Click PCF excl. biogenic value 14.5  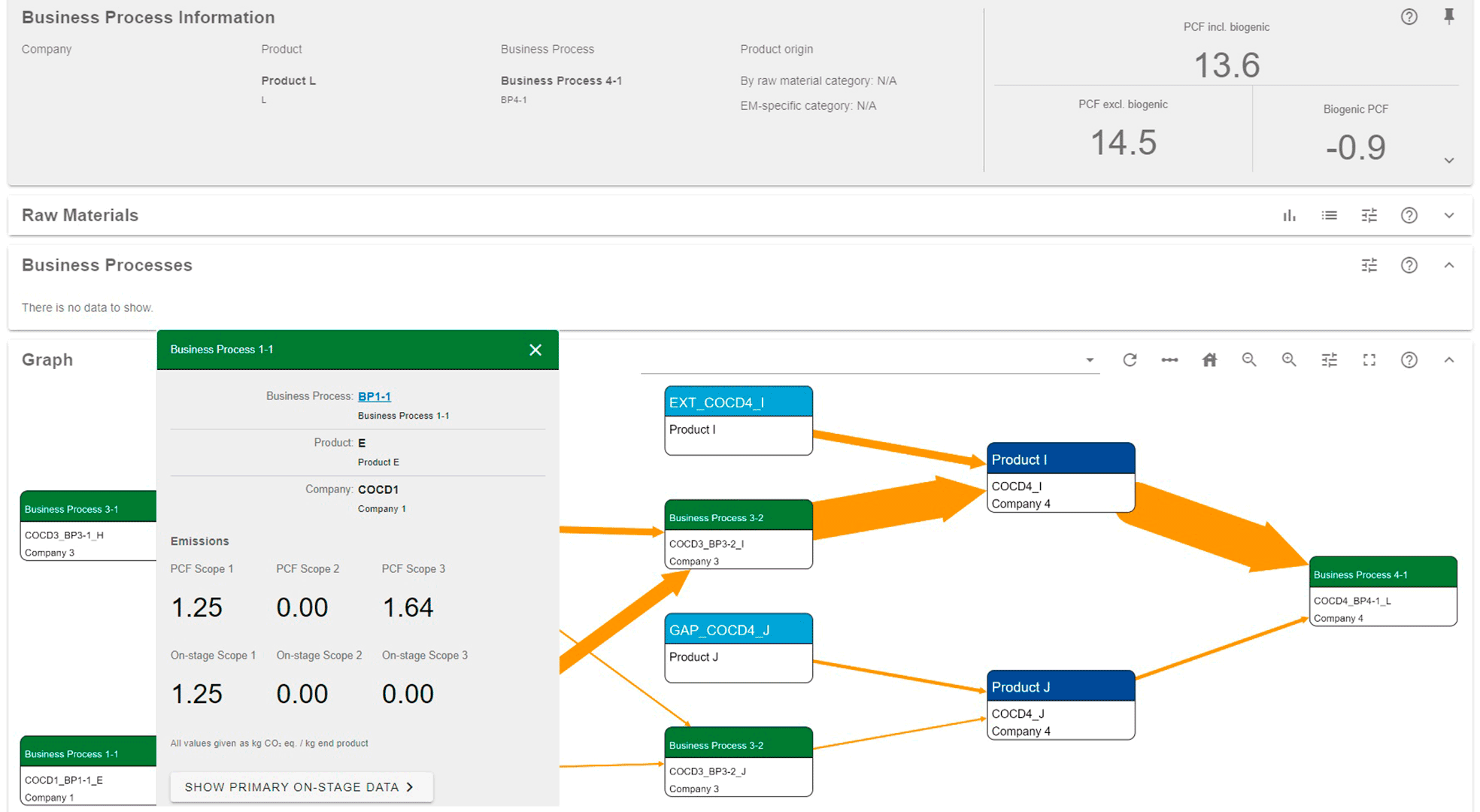coord(1124,143)
